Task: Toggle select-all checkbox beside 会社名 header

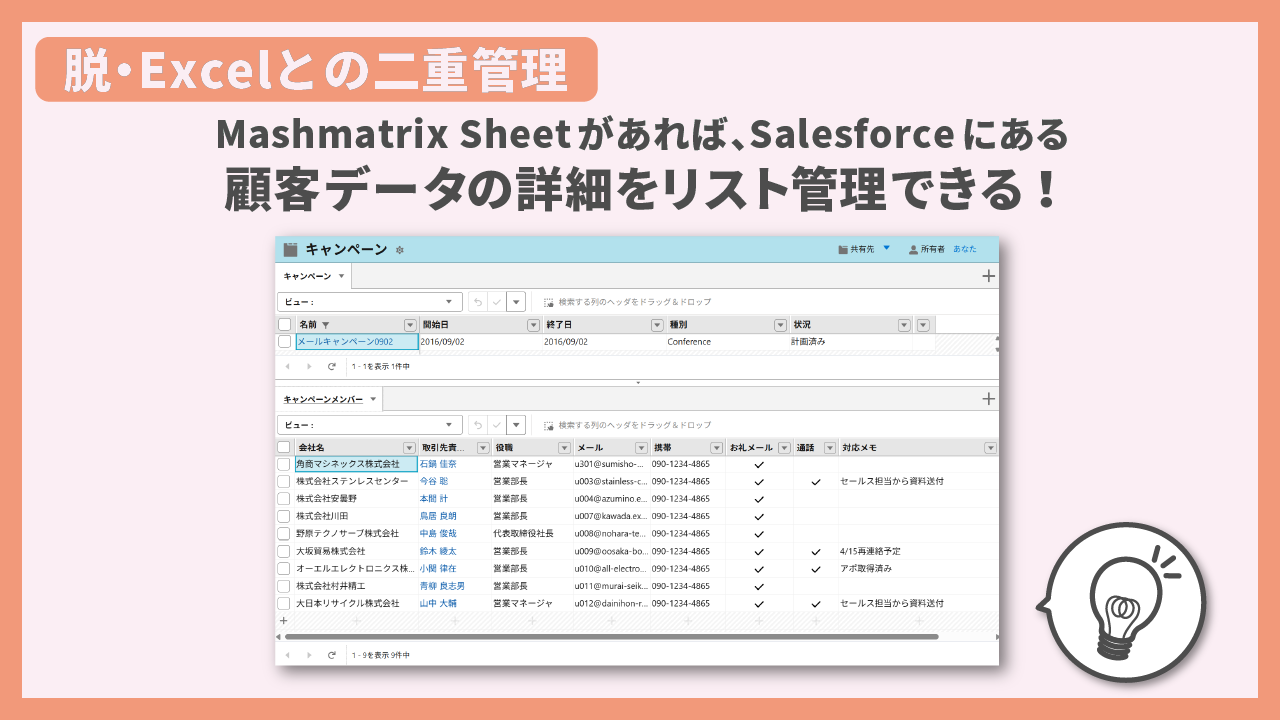Action: pos(285,447)
